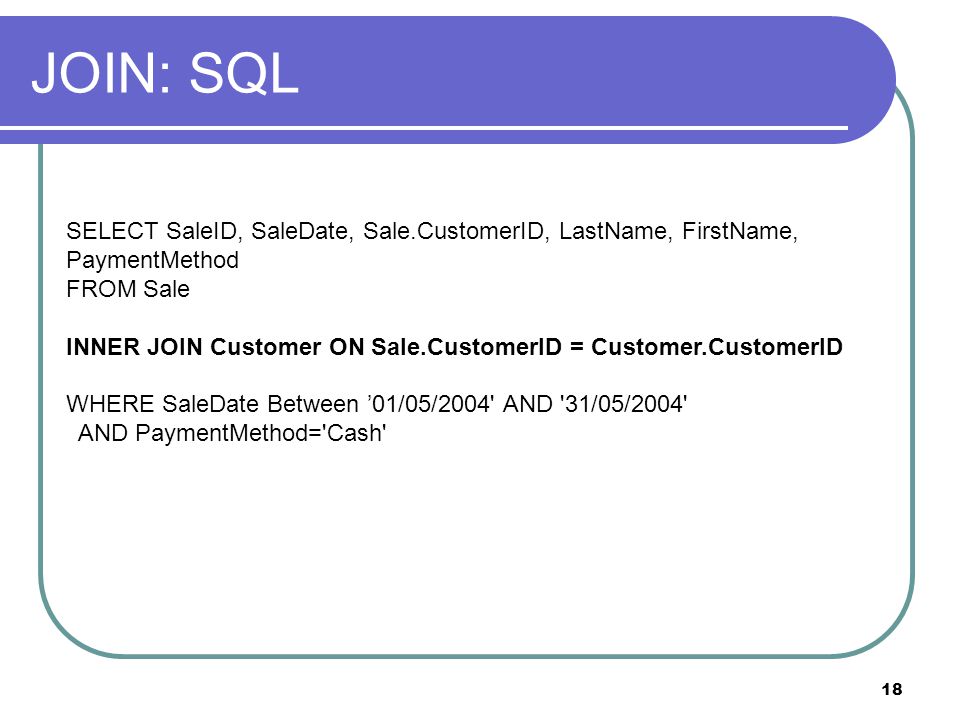Click the date '01/05/2004'
Image resolution: width=960 pixels, height=720 pixels.
tap(431, 405)
